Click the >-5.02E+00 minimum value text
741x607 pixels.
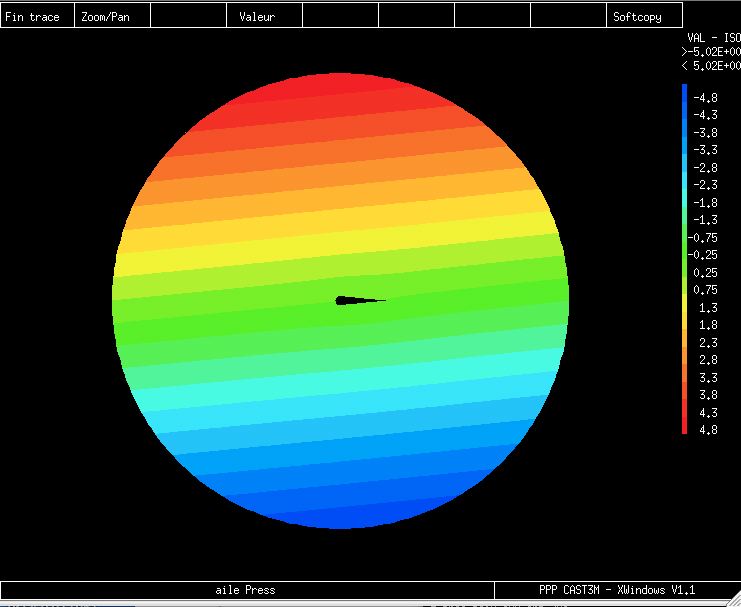coord(711,52)
